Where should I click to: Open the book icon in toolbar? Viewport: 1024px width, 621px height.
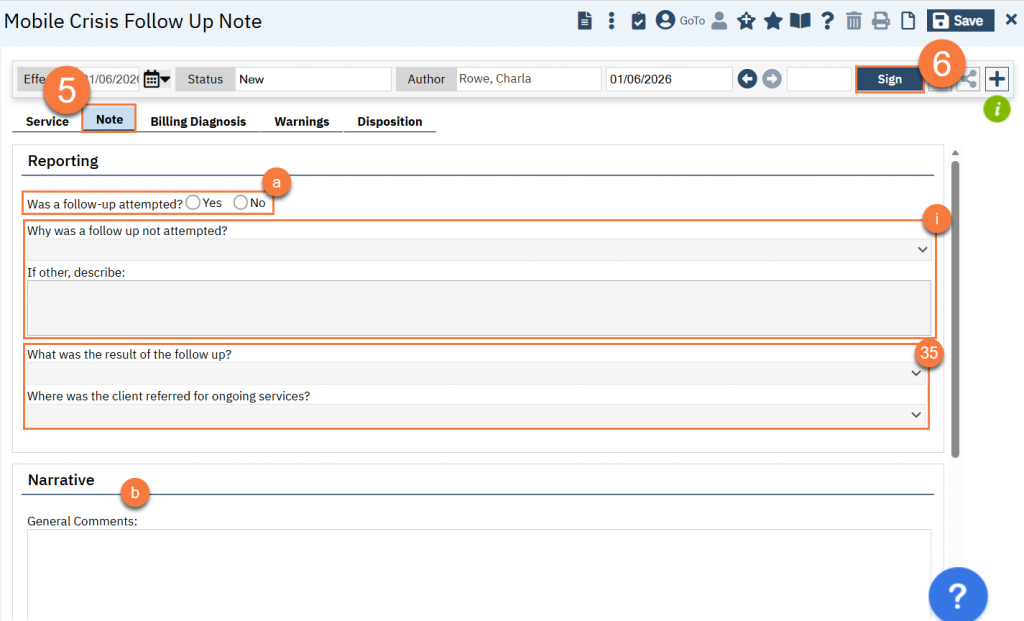[x=800, y=21]
